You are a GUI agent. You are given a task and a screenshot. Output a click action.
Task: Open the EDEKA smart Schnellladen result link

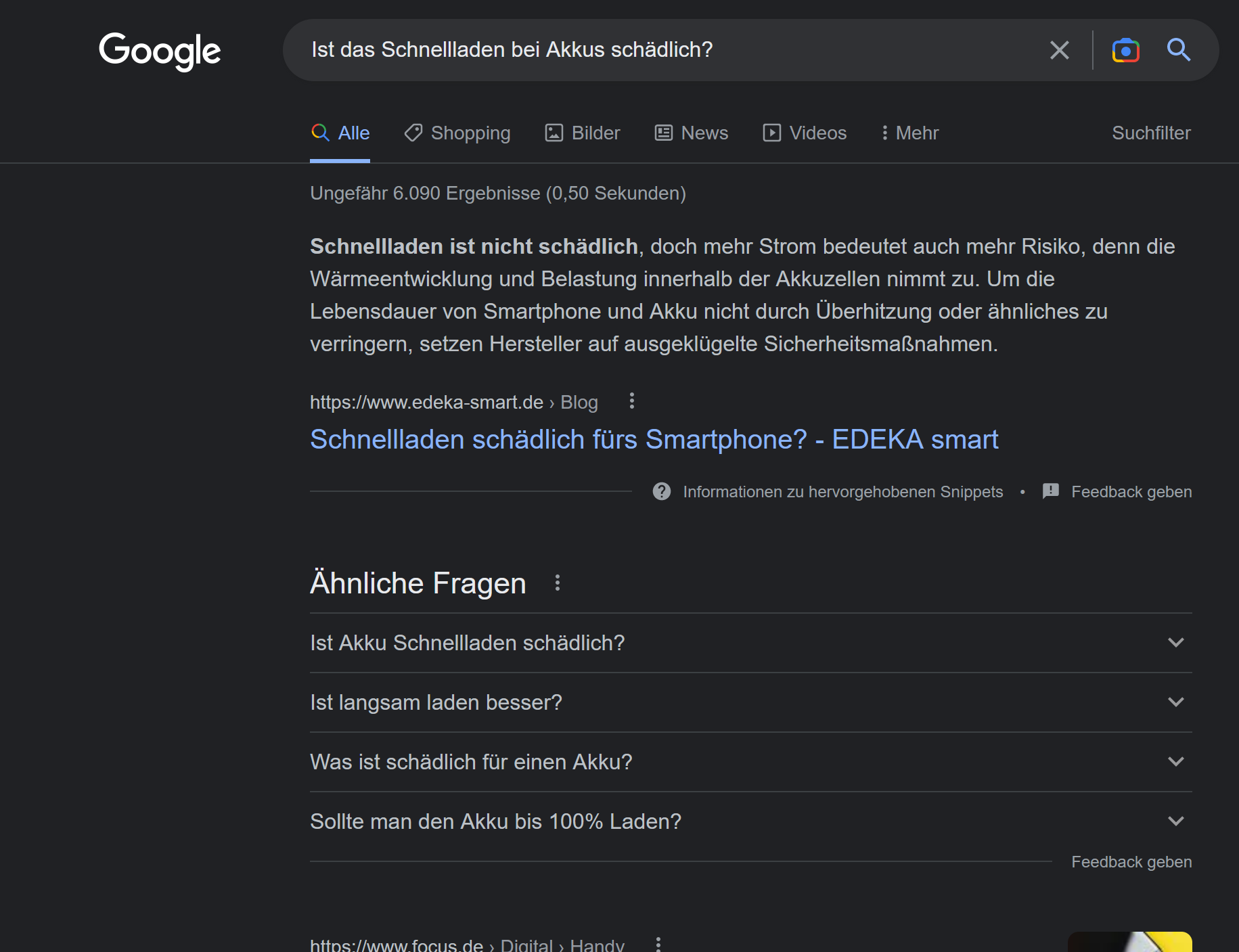pyautogui.click(x=654, y=440)
